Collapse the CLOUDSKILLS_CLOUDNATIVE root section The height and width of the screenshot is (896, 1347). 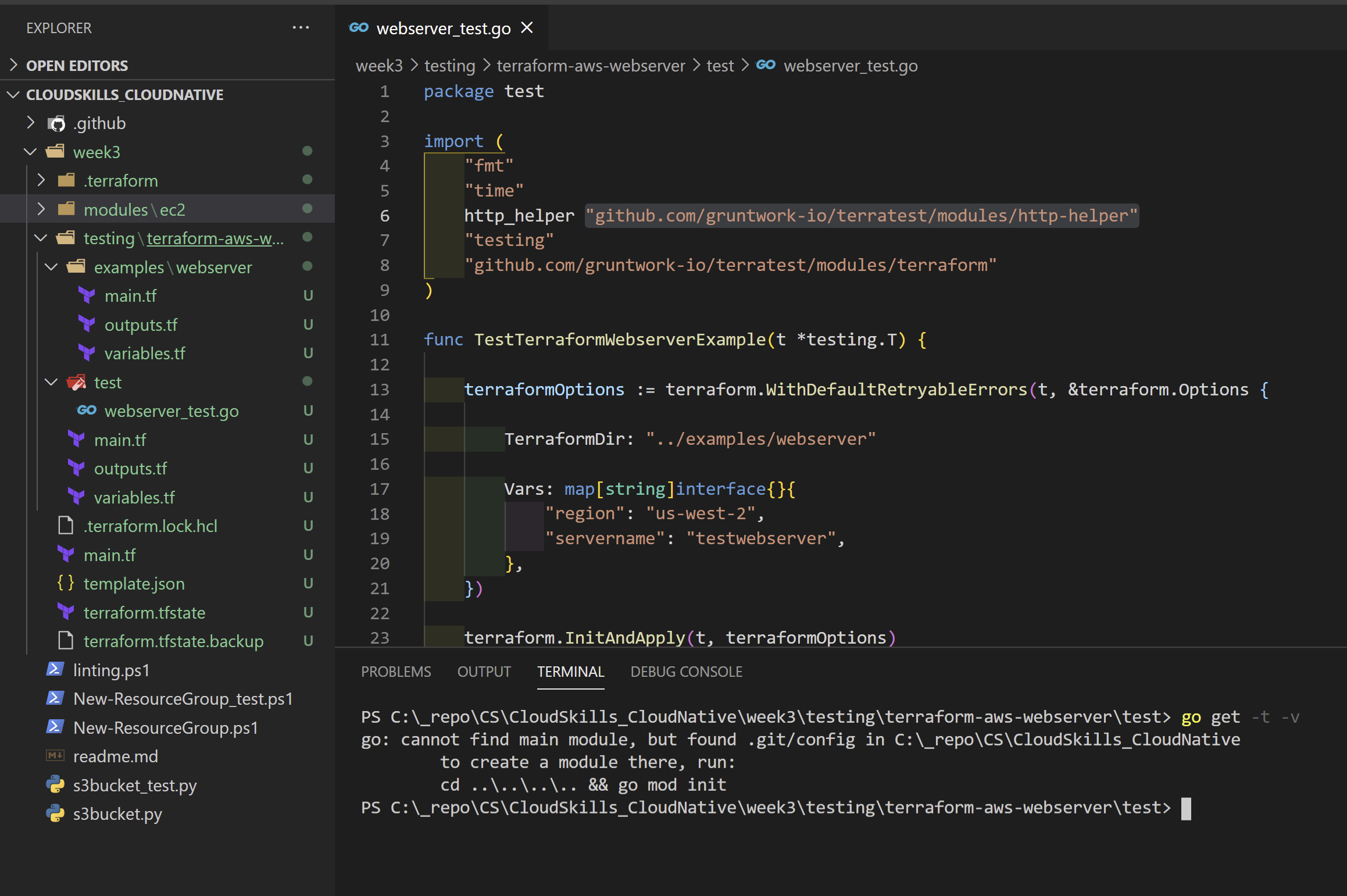(x=14, y=94)
